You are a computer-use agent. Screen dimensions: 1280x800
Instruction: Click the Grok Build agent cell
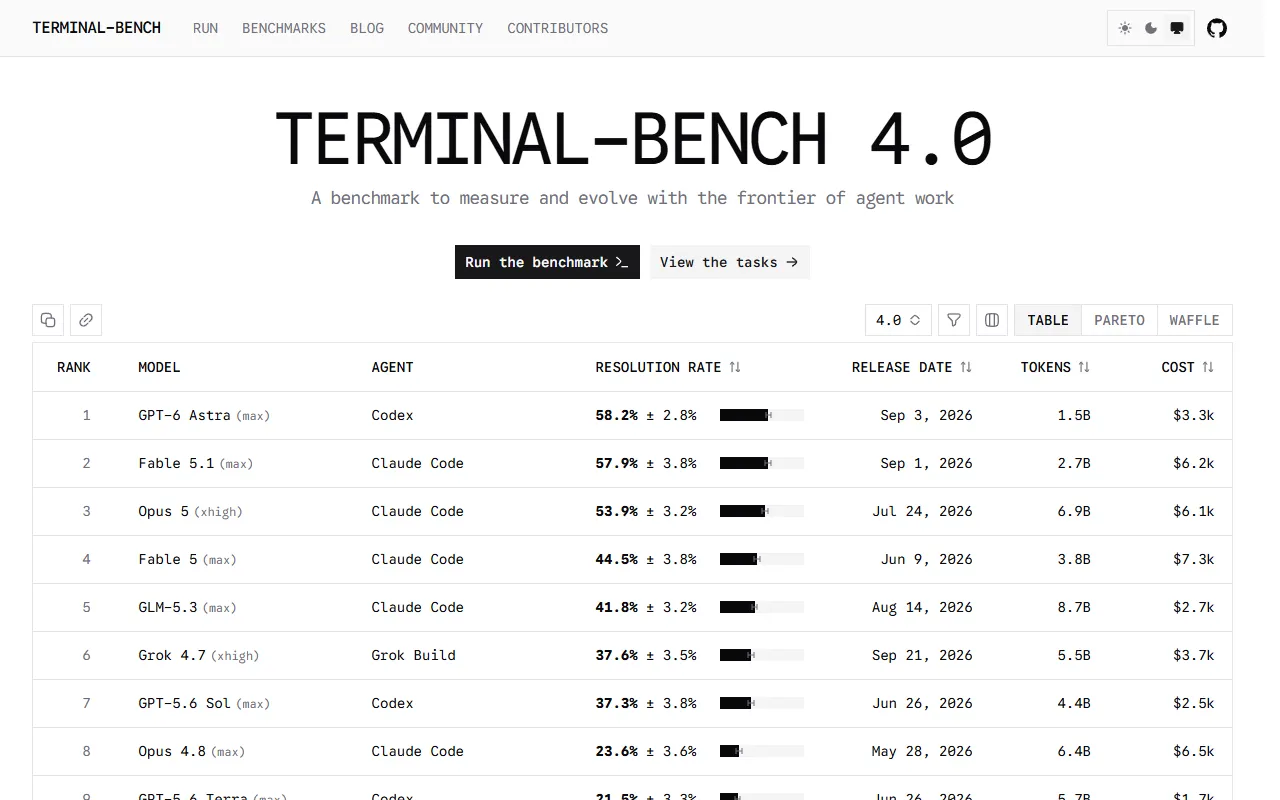coord(413,655)
